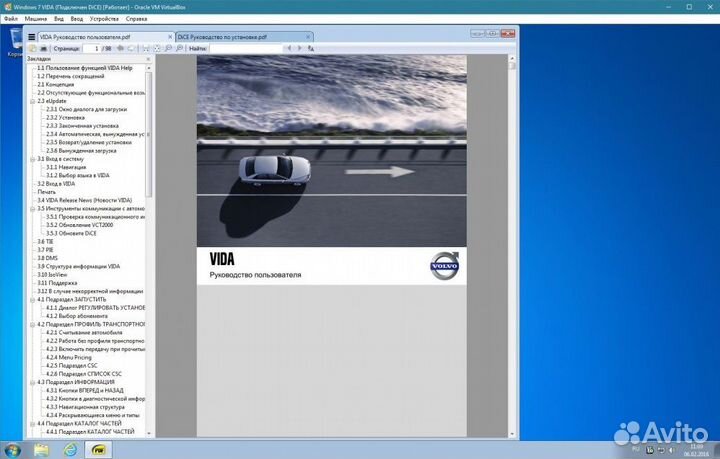This screenshot has width=720, height=459.
Task: Go to next page with toolbar arrow
Action: pyautogui.click(x=130, y=48)
